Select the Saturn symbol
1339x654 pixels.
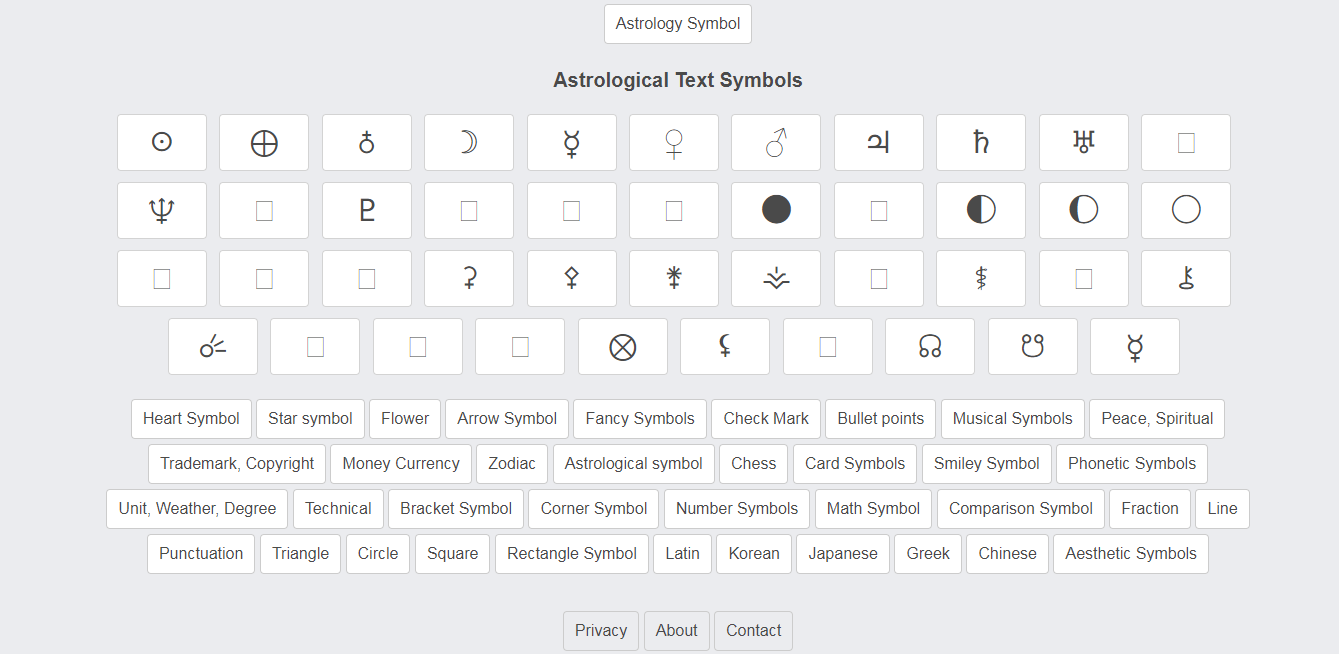point(981,142)
